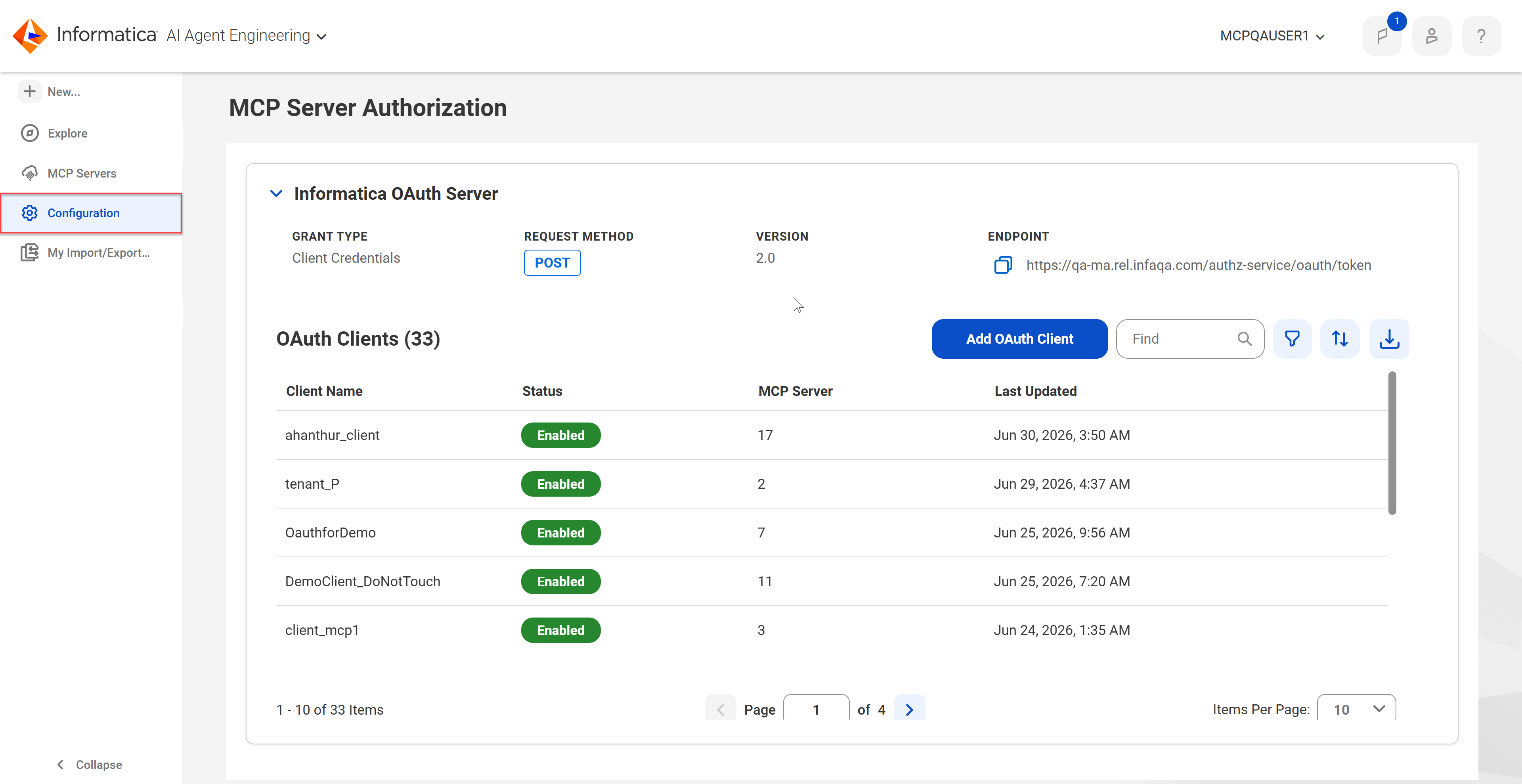Click the MCP Servers sidebar icon
This screenshot has height=784, width=1522.
pyautogui.click(x=30, y=173)
